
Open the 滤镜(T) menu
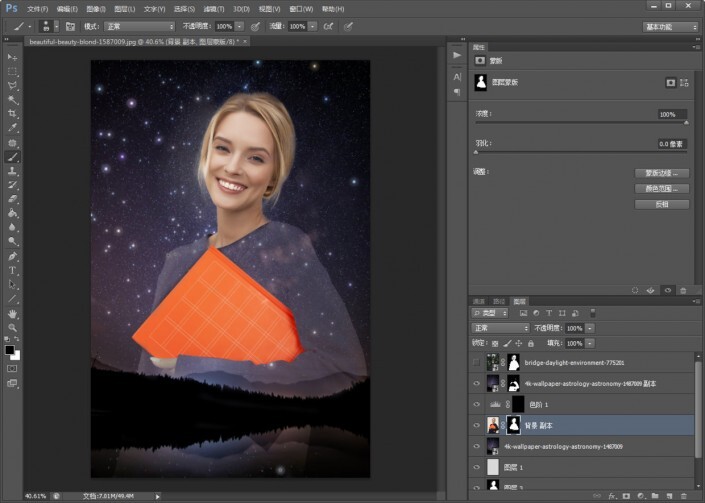pyautogui.click(x=215, y=8)
